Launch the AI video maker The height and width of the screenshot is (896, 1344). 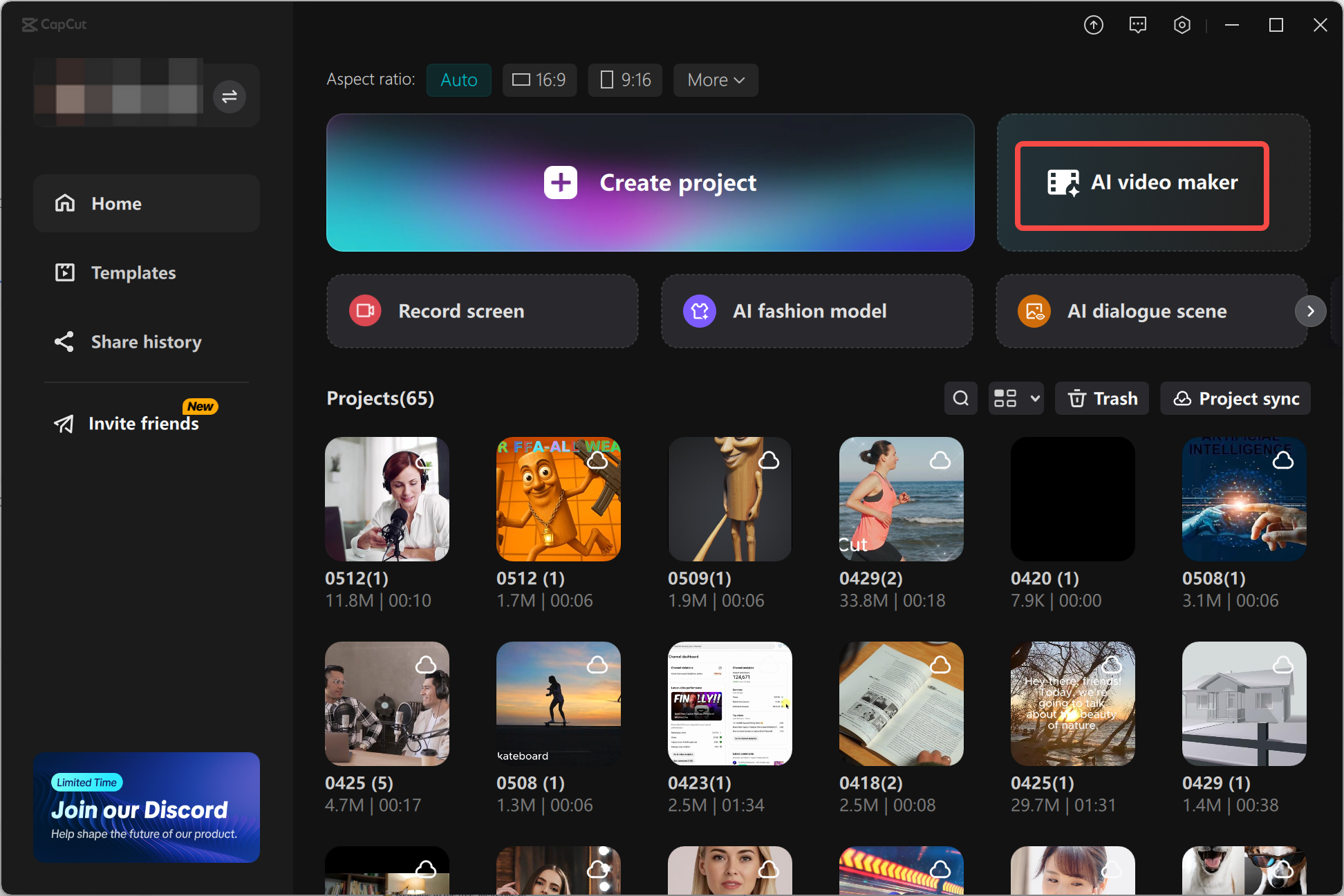click(x=1141, y=183)
